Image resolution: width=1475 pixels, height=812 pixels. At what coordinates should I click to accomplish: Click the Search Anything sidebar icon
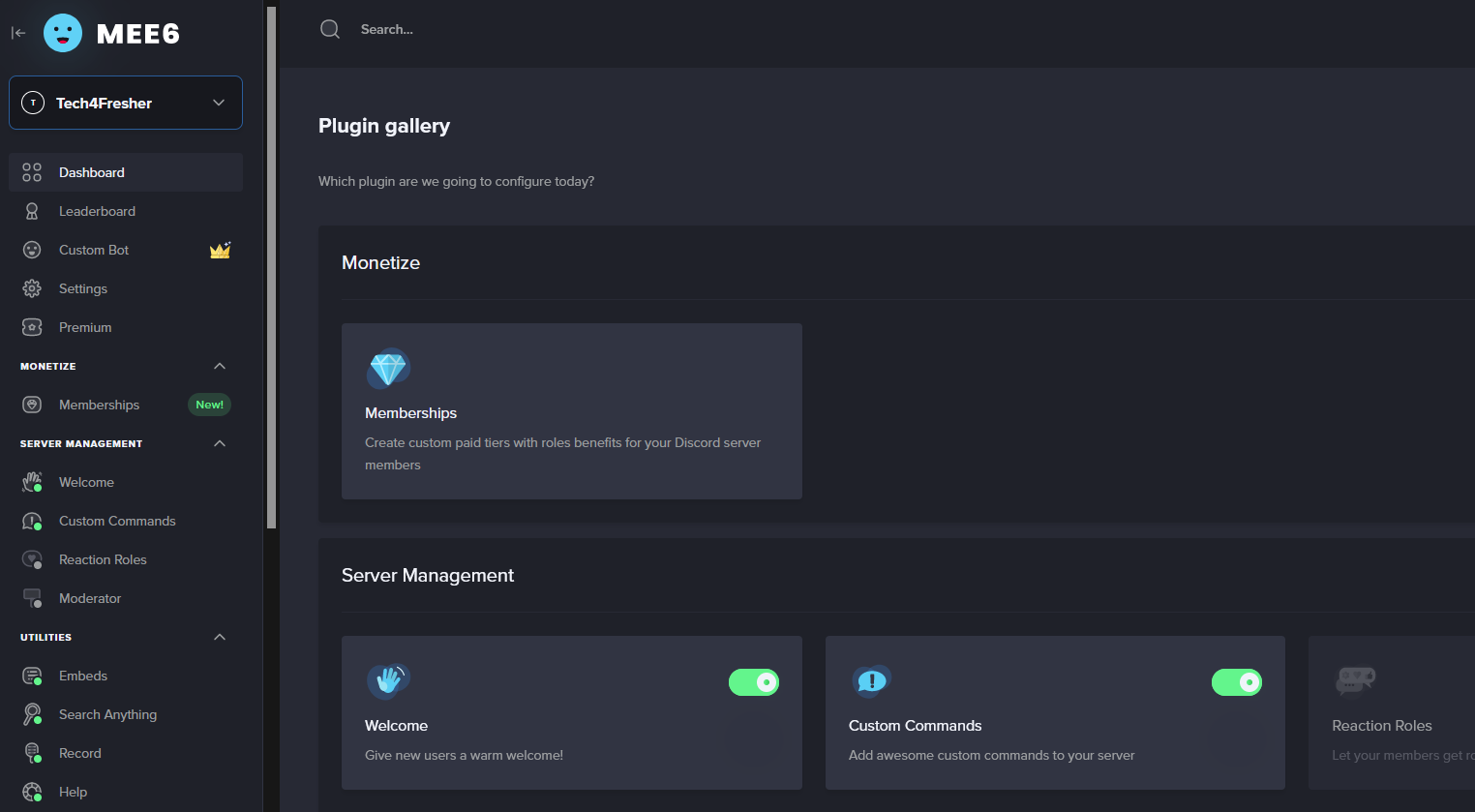click(32, 714)
